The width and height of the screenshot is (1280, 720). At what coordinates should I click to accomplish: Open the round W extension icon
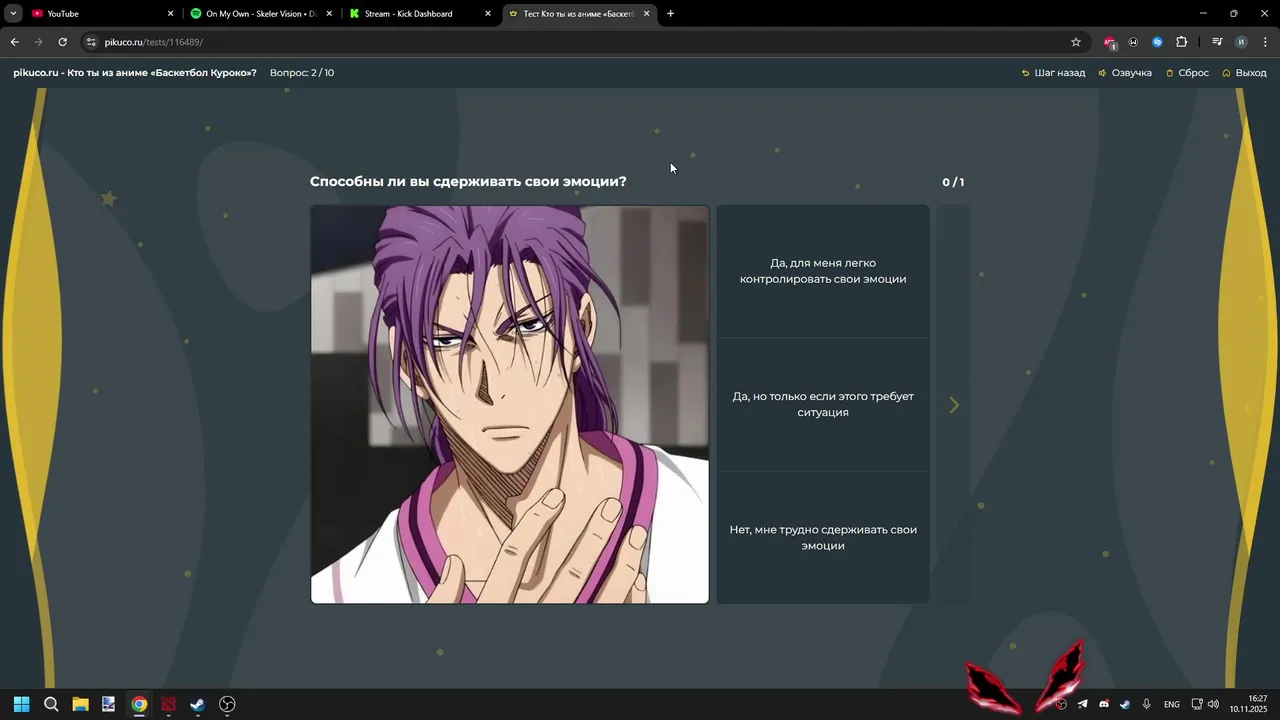pyautogui.click(x=1133, y=42)
